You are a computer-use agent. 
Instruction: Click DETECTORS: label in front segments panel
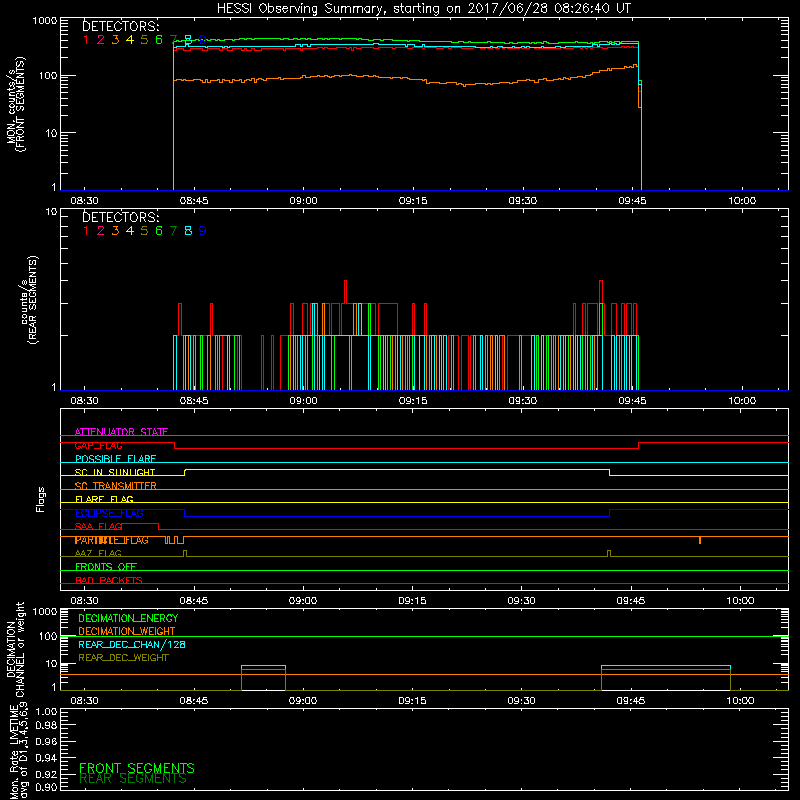click(120, 26)
